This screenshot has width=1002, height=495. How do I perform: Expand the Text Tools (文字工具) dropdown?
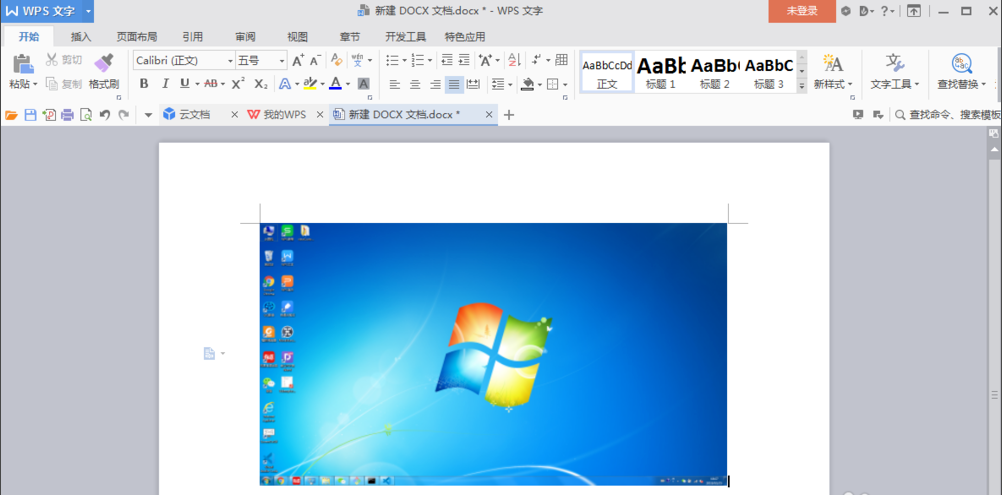[x=894, y=71]
